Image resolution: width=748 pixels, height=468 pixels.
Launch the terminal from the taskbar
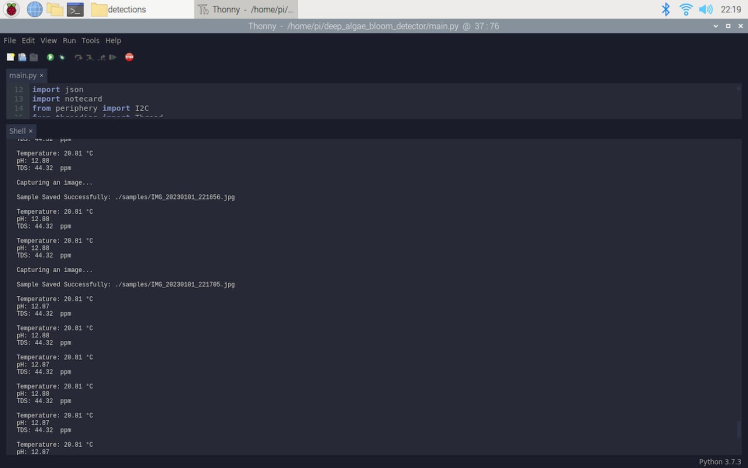point(75,10)
